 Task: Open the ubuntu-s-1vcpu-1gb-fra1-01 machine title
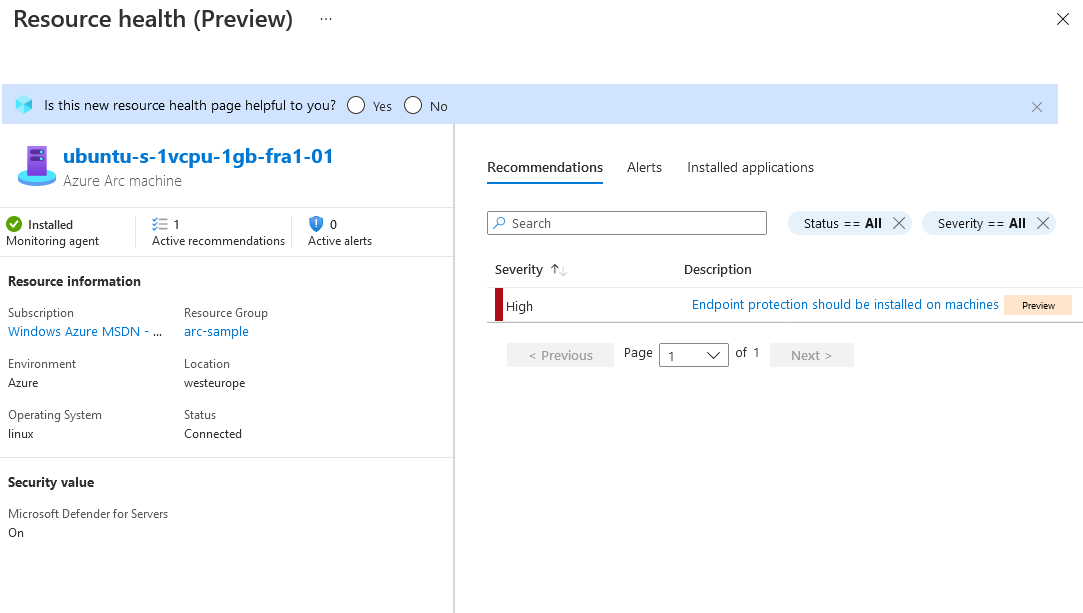click(198, 156)
